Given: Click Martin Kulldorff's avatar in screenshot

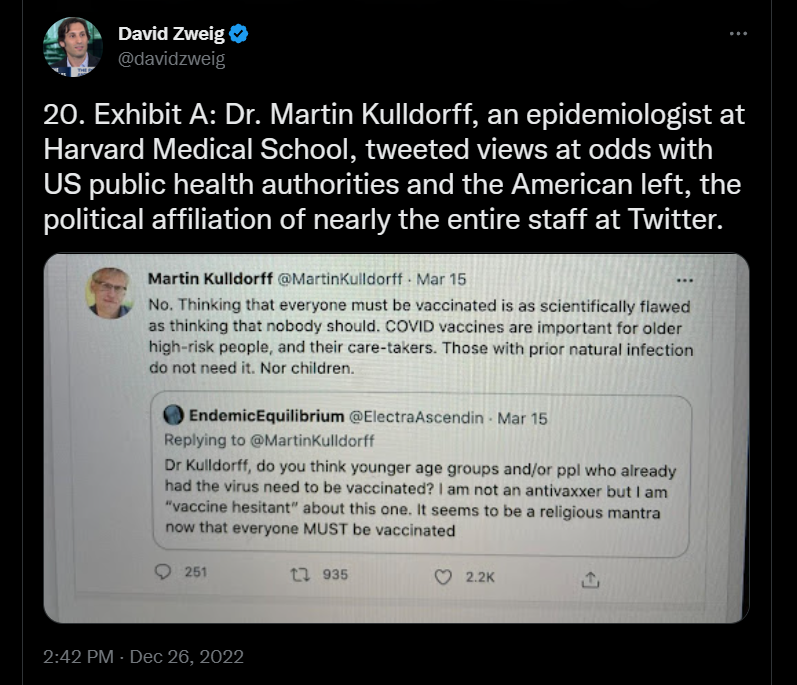Looking at the screenshot, I should [112, 295].
